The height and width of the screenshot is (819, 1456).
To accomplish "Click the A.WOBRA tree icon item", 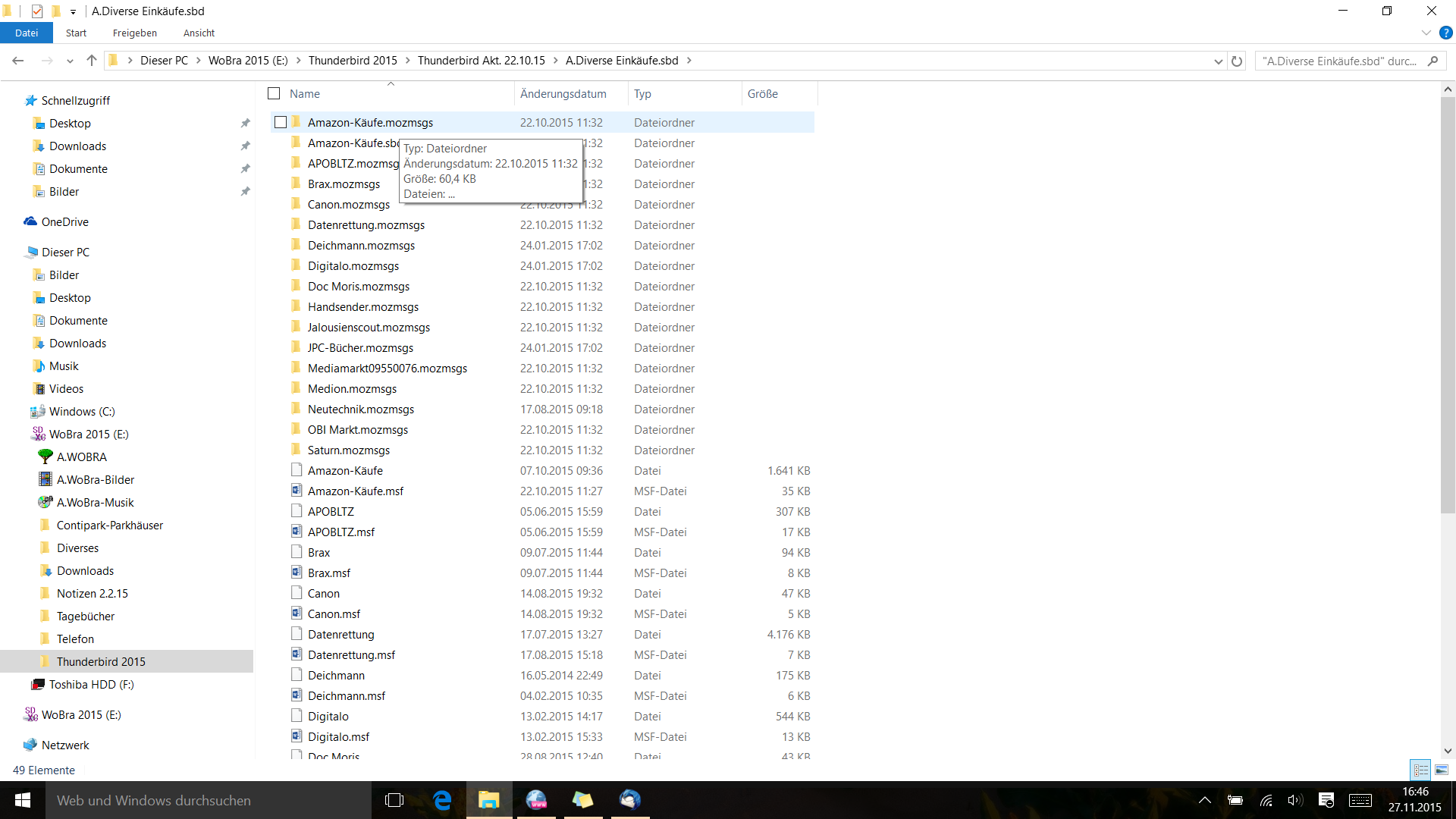I will tap(81, 457).
